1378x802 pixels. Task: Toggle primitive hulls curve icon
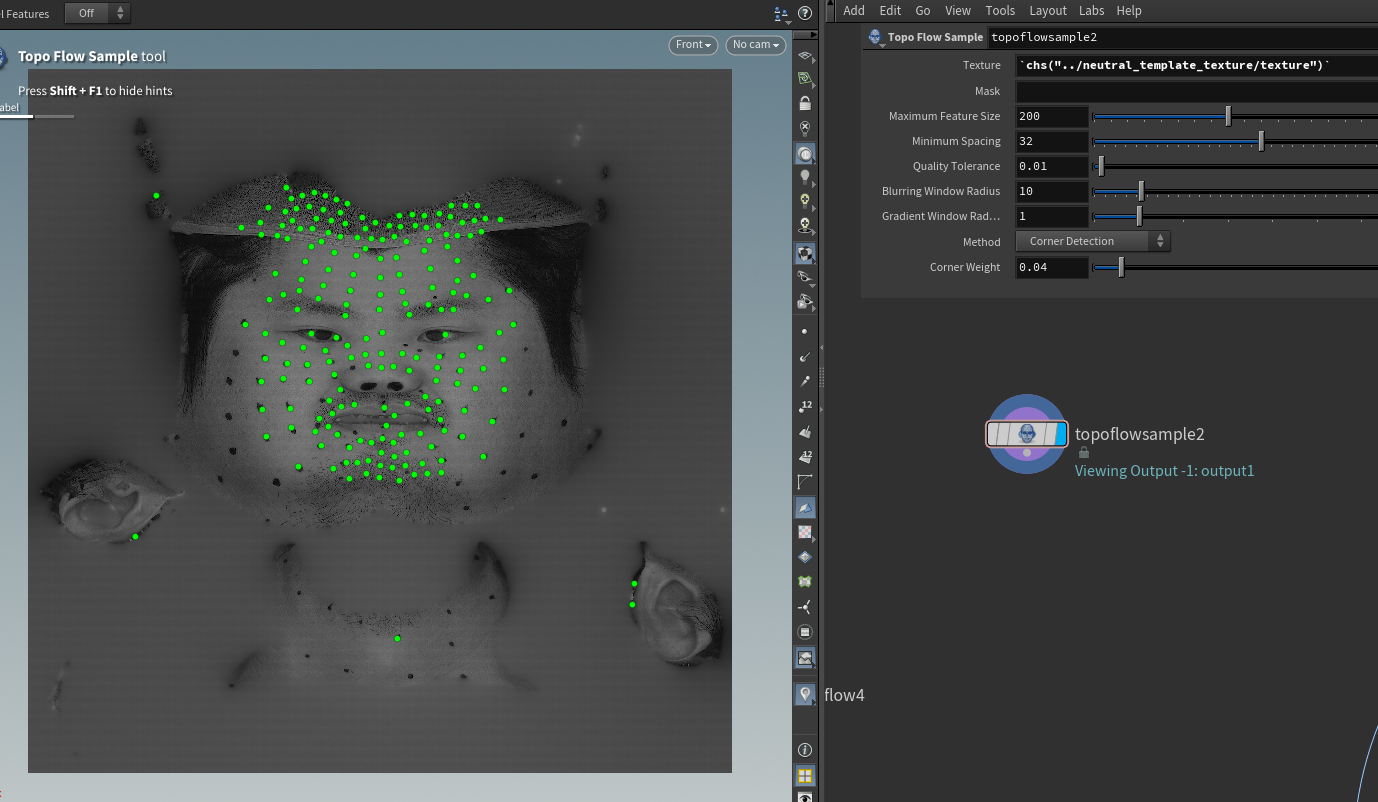tap(805, 482)
